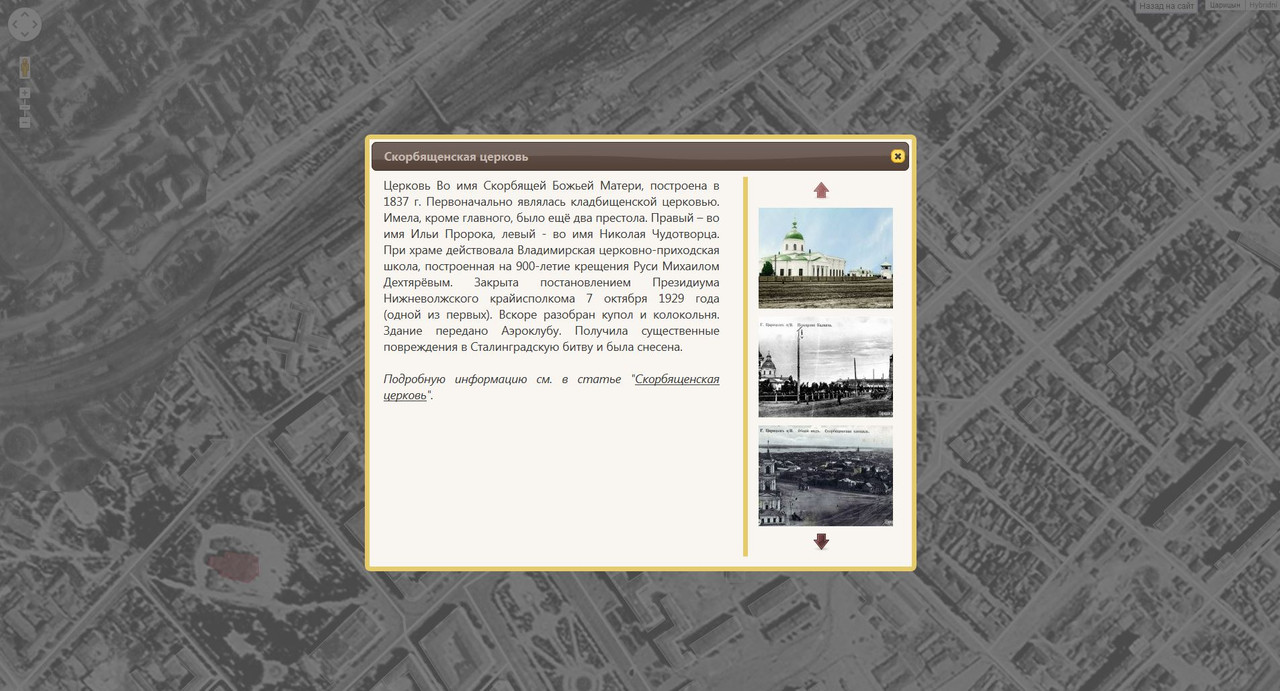Pan map down with compass arrow
This screenshot has height=691, width=1280.
coord(25,34)
